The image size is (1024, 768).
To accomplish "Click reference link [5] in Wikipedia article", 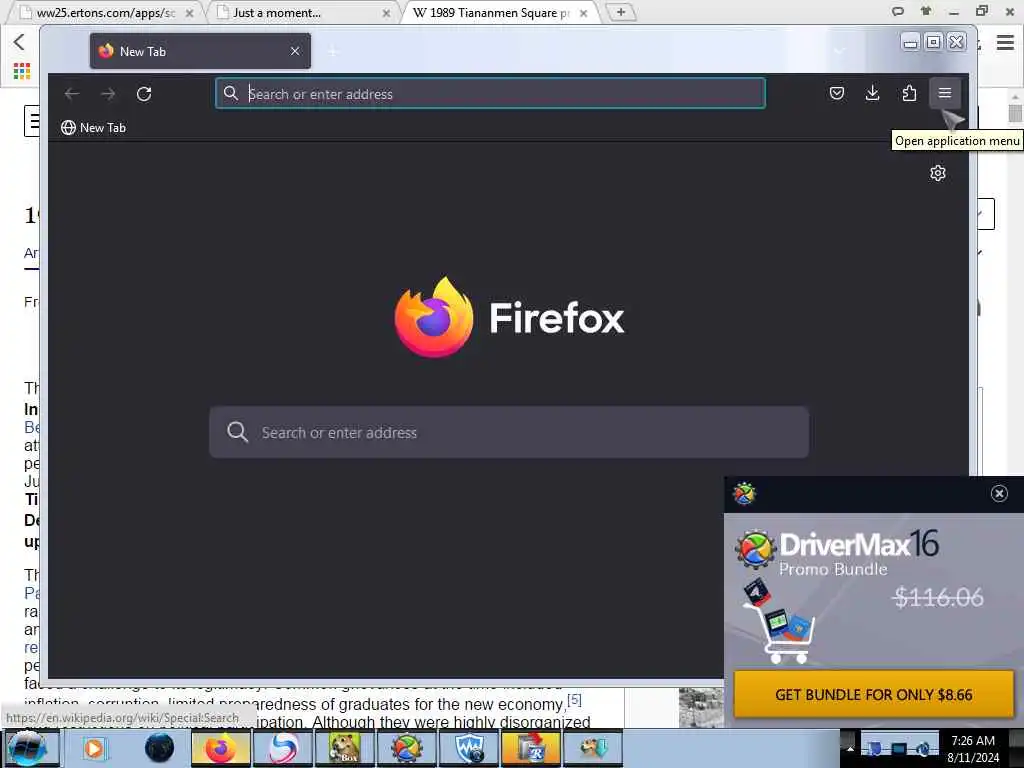I will [574, 700].
